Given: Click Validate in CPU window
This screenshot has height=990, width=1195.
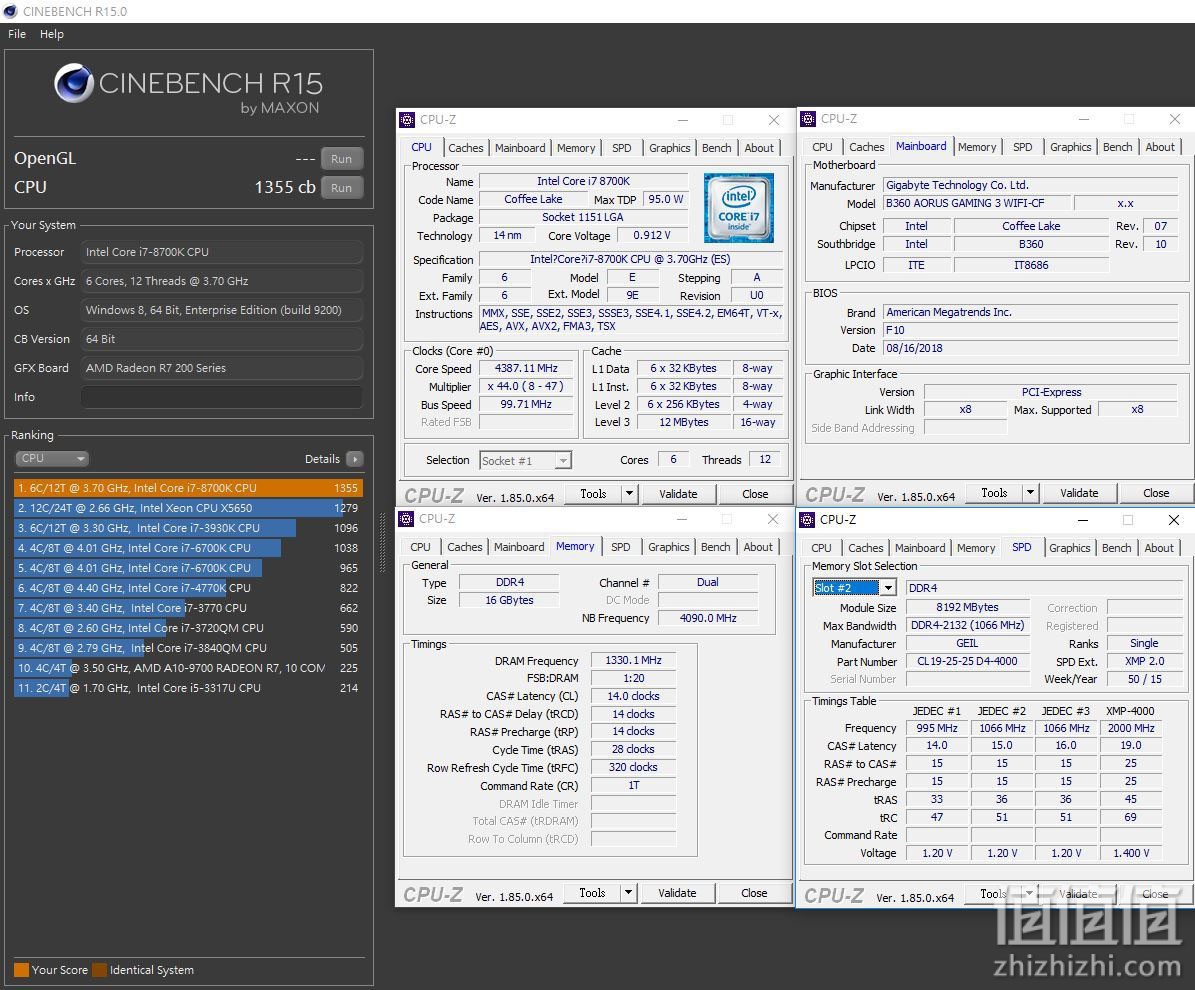Looking at the screenshot, I should [678, 494].
